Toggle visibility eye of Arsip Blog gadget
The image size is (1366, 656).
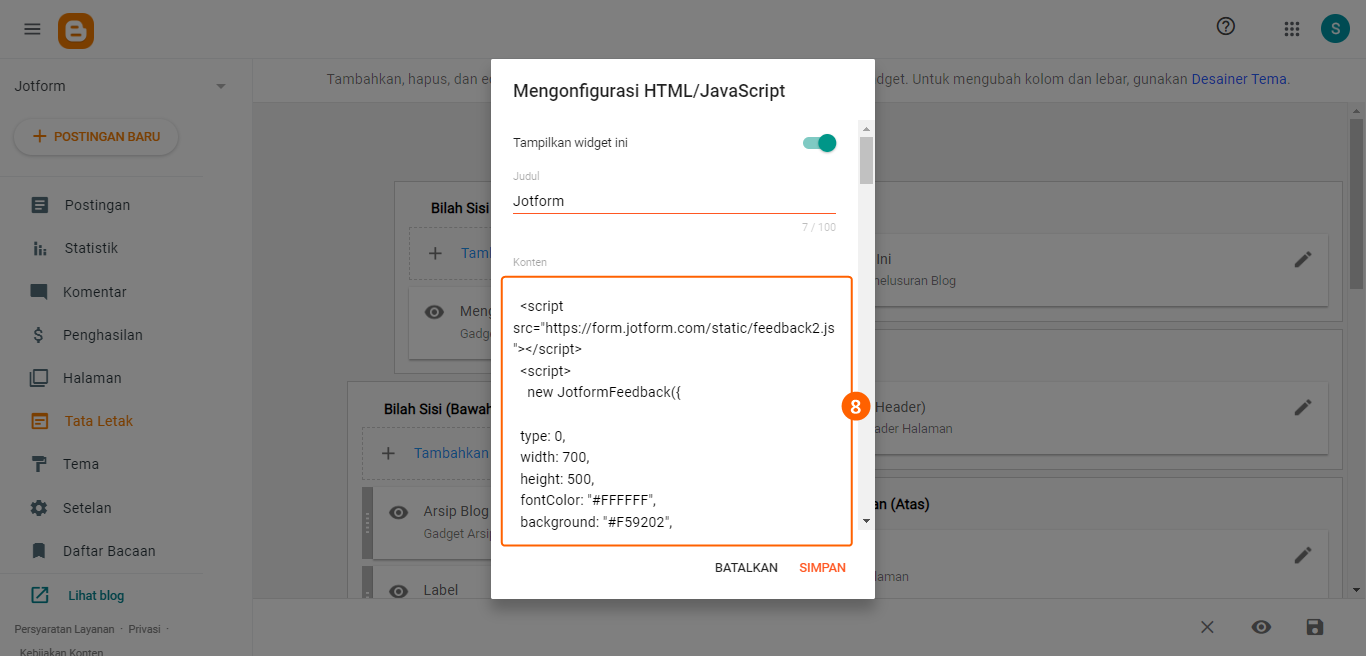coord(398,512)
